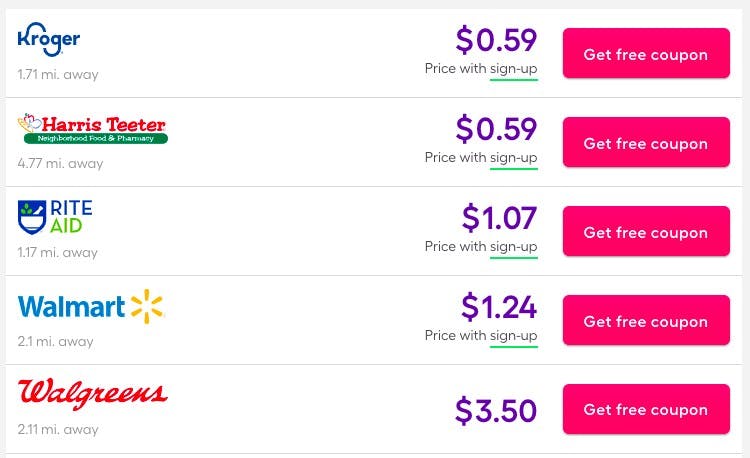Open sign-up link under Harris Teeter price
This screenshot has width=750, height=458.
[x=513, y=158]
